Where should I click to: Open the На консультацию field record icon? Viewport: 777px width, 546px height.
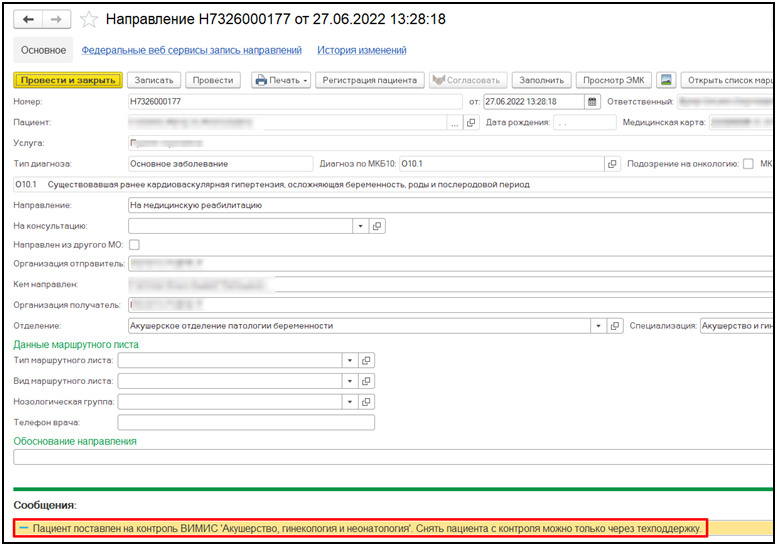[x=377, y=226]
